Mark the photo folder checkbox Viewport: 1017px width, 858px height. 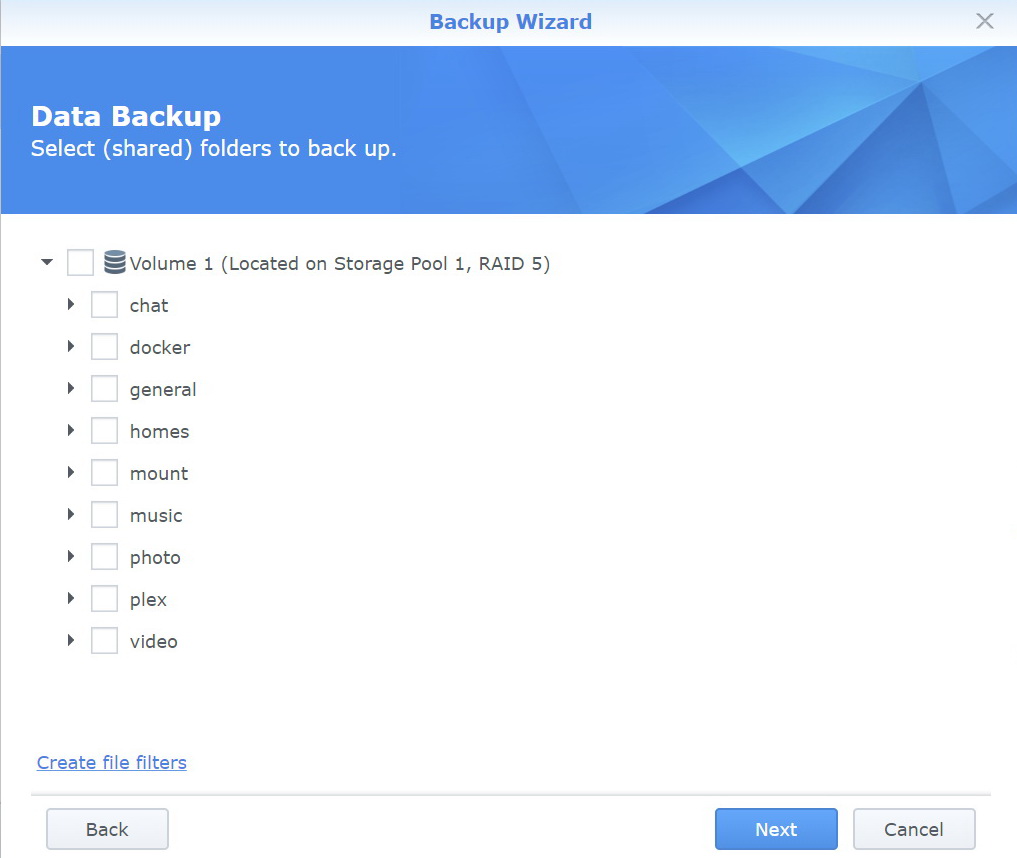104,557
